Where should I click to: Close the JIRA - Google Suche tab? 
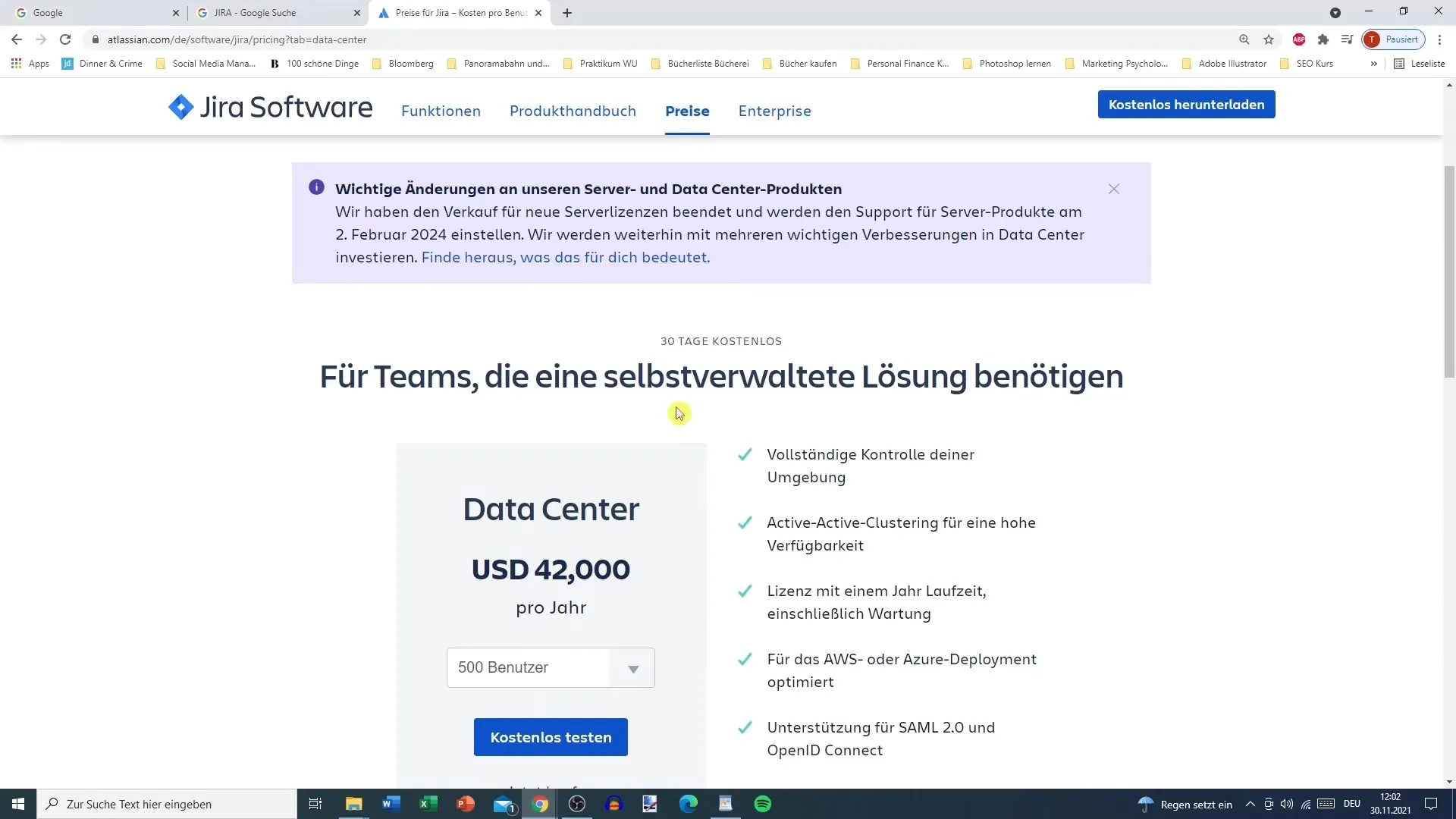(x=356, y=13)
